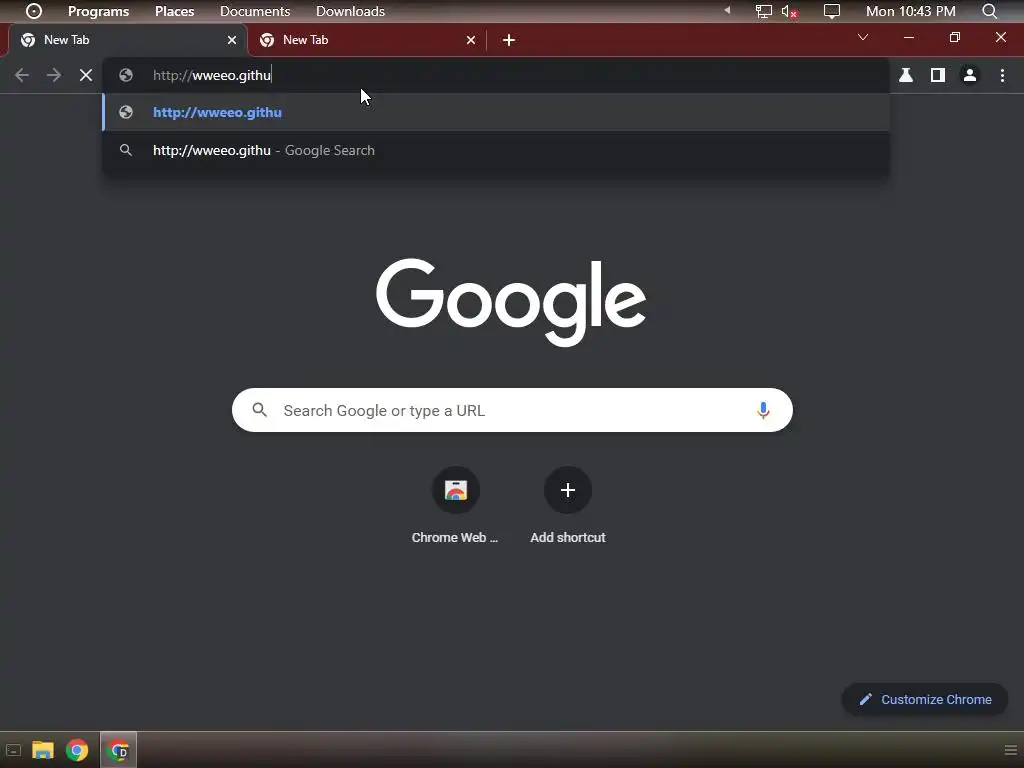Screen dimensions: 1024x768
Task: Expand hidden tray icons arrow
Action: click(x=727, y=10)
